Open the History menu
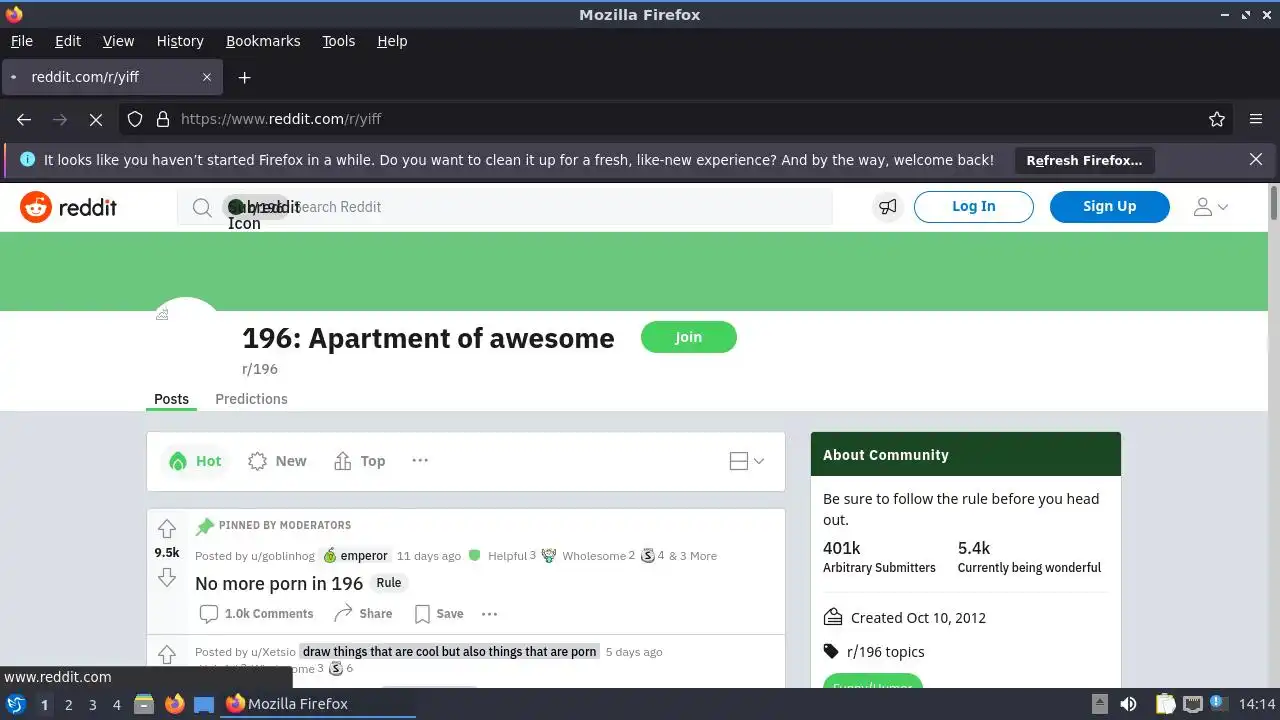This screenshot has width=1280, height=720. tap(180, 41)
